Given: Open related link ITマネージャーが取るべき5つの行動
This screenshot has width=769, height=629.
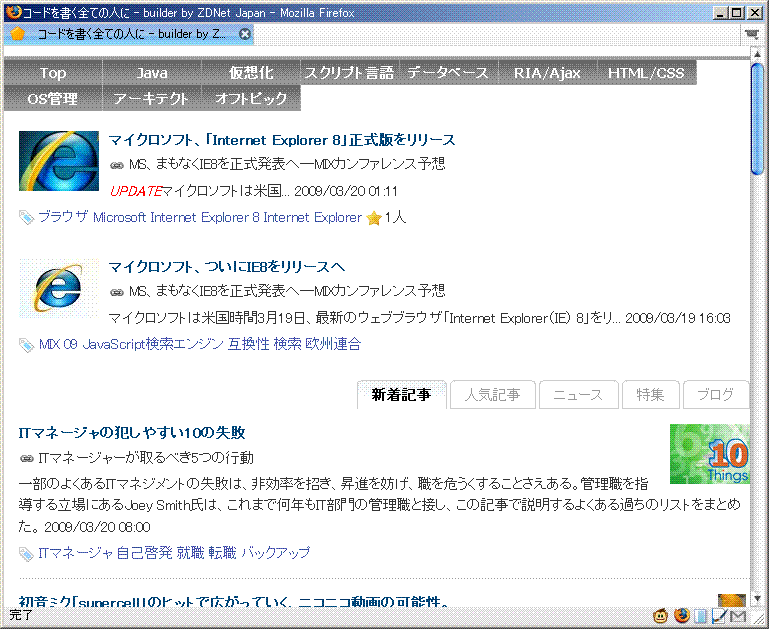Looking at the screenshot, I should click(146, 458).
